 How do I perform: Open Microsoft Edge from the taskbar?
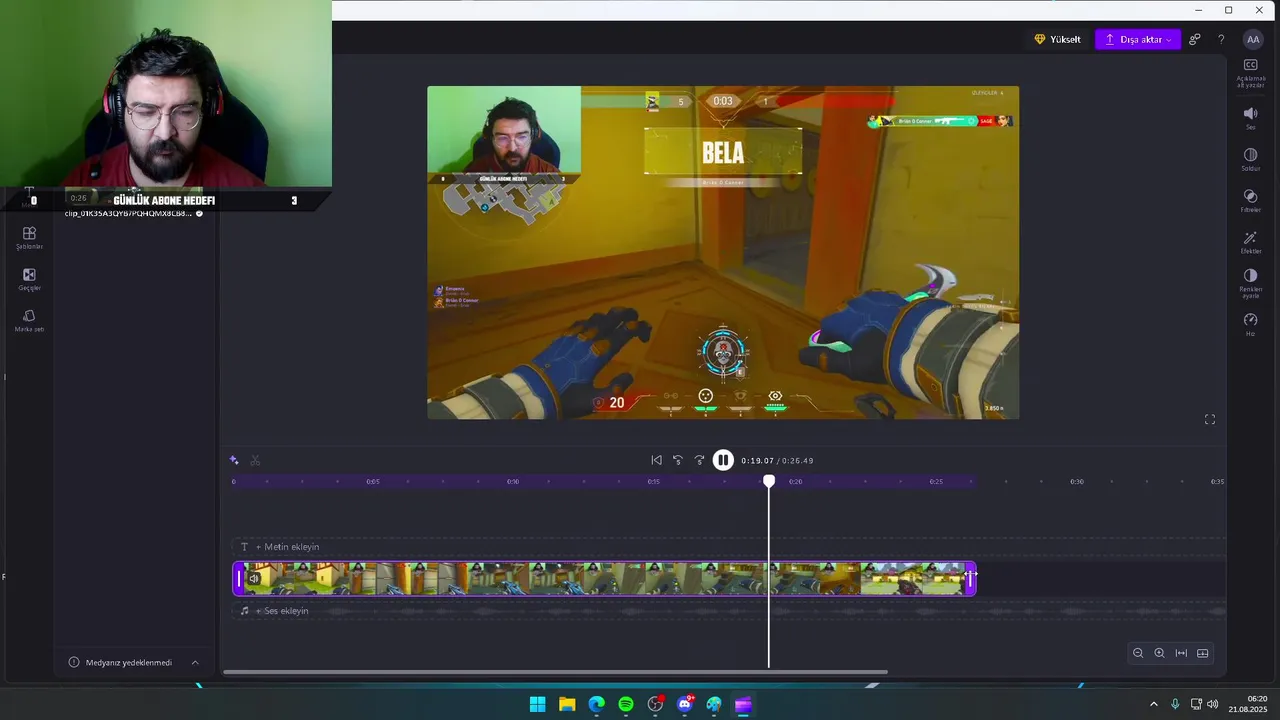(x=596, y=705)
